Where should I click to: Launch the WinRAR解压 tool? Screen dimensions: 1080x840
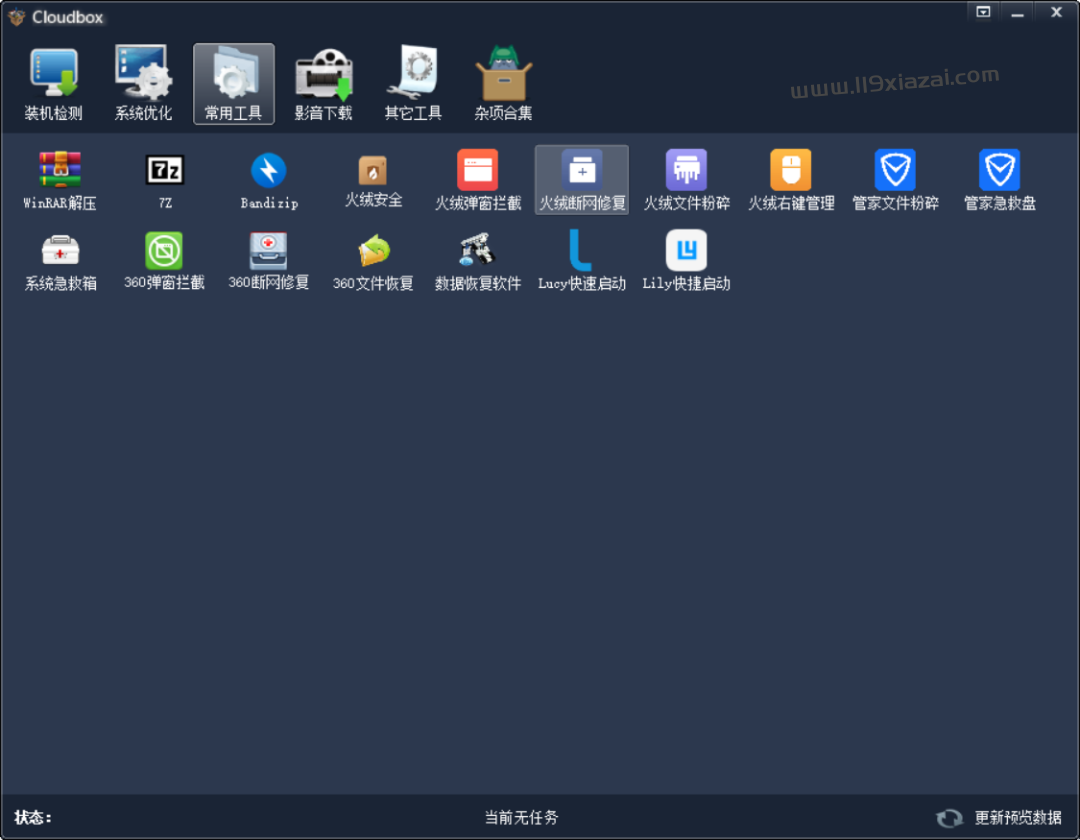tap(60, 180)
